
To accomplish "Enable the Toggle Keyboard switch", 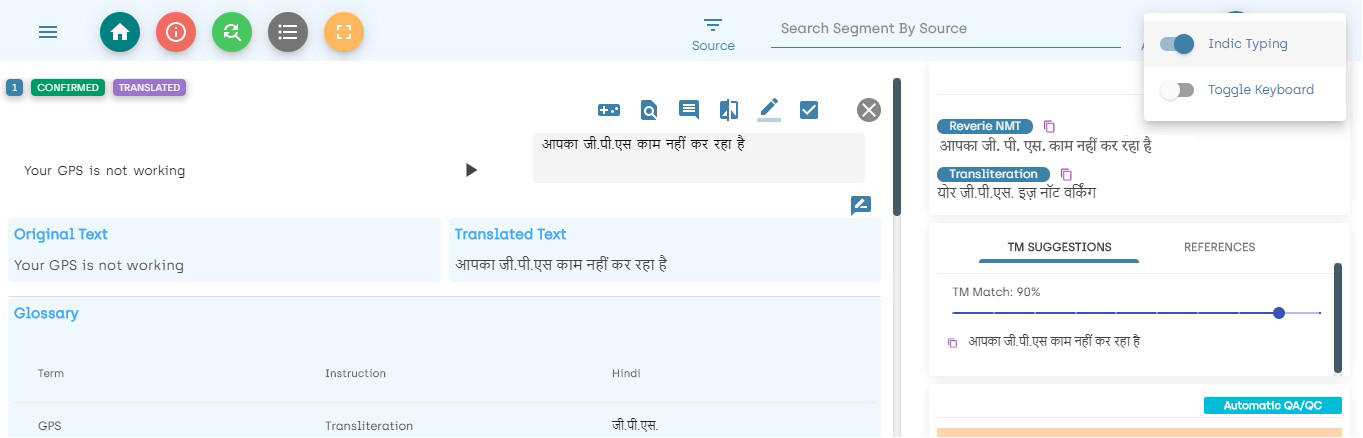I will coord(1177,90).
